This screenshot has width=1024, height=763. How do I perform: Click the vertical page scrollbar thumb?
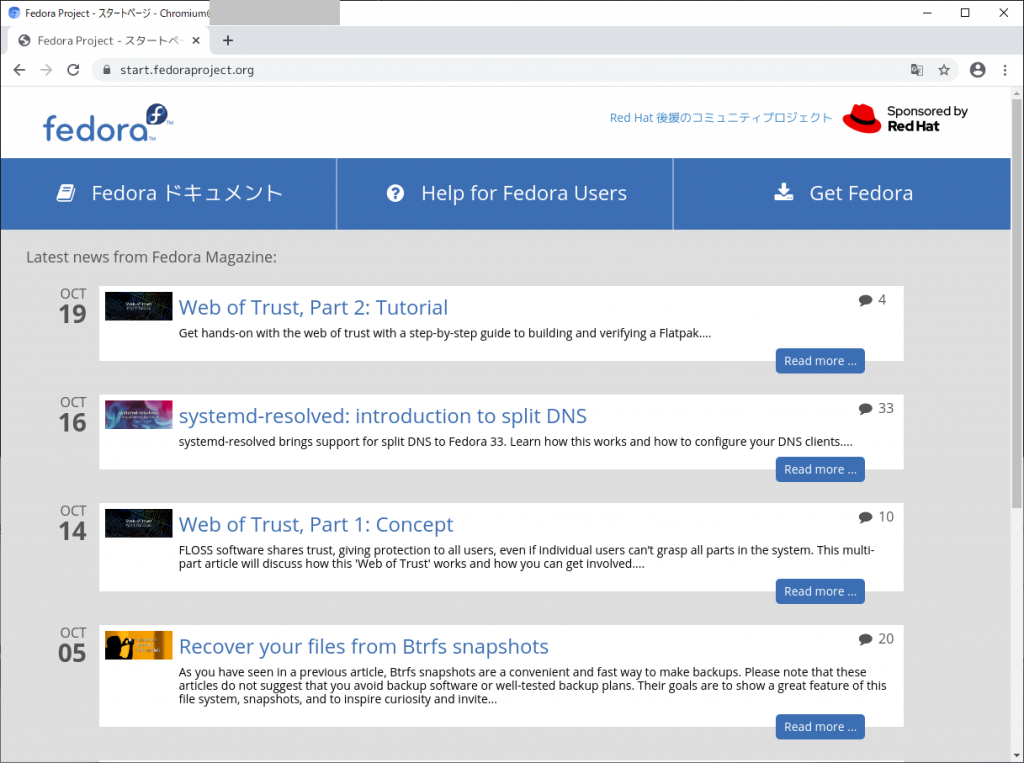[x=1016, y=304]
